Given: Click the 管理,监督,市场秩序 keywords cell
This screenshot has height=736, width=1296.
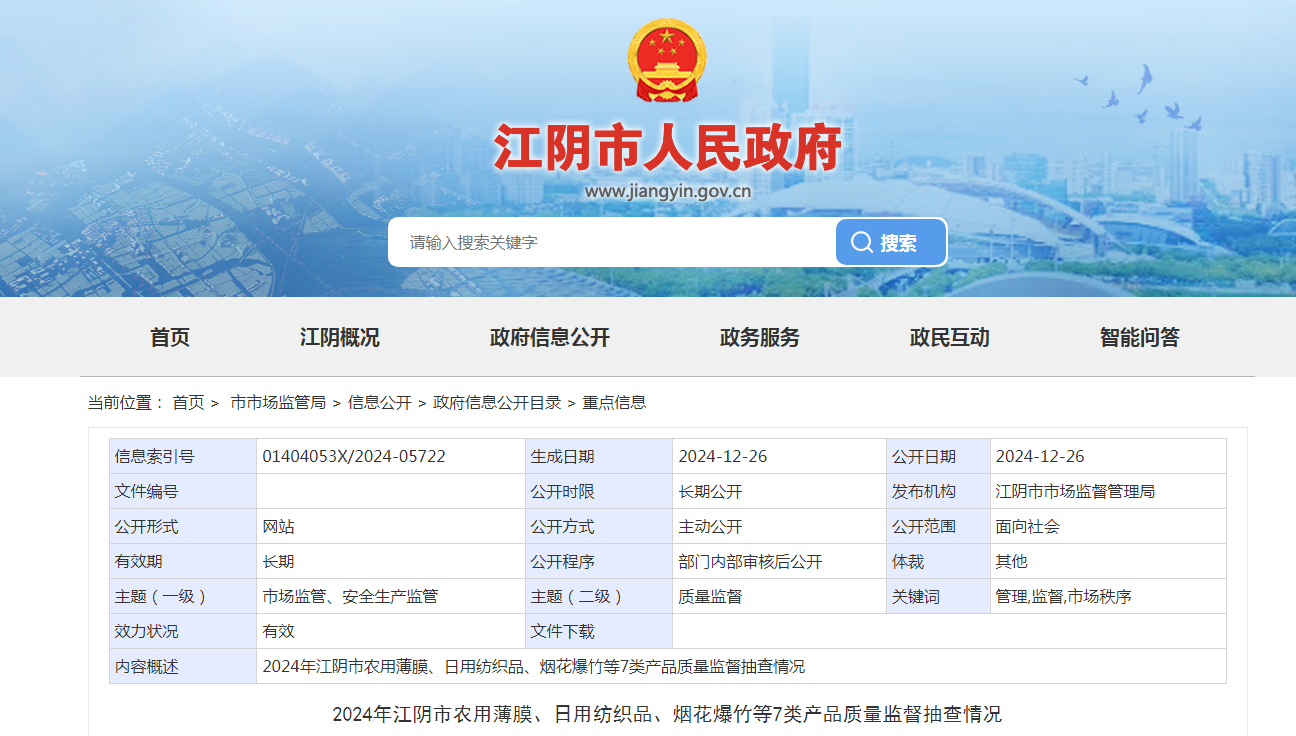Looking at the screenshot, I should [x=1108, y=596].
